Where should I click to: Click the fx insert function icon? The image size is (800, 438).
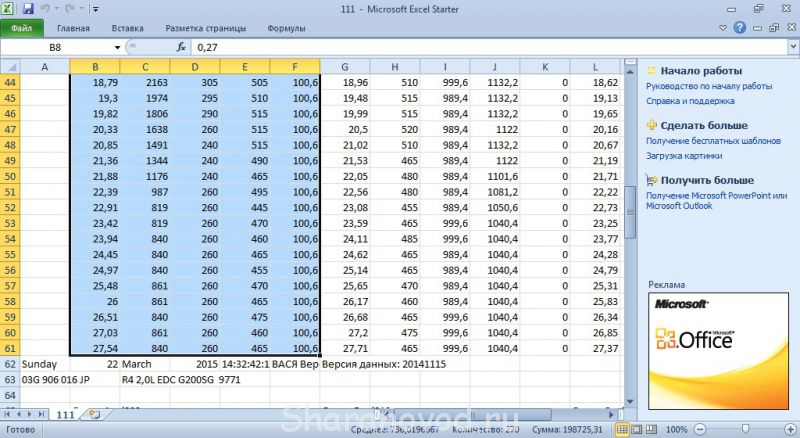[x=181, y=47]
